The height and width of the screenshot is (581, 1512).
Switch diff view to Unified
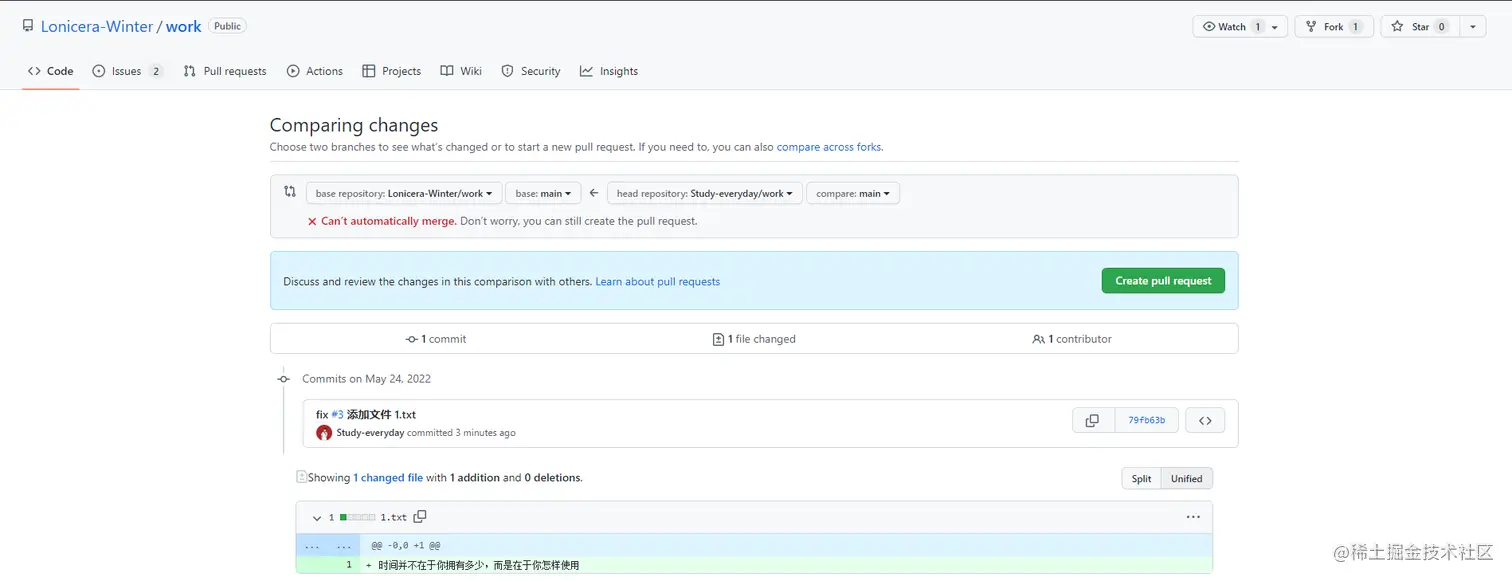[x=1187, y=479]
